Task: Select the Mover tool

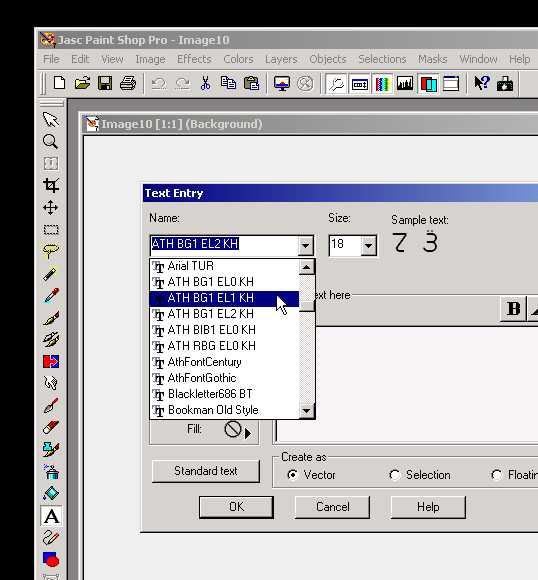Action: [x=51, y=208]
